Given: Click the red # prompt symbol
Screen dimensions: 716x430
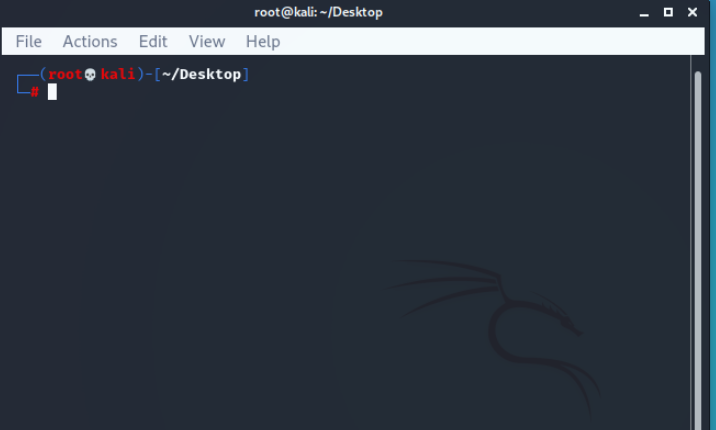Looking at the screenshot, I should coord(35,92).
